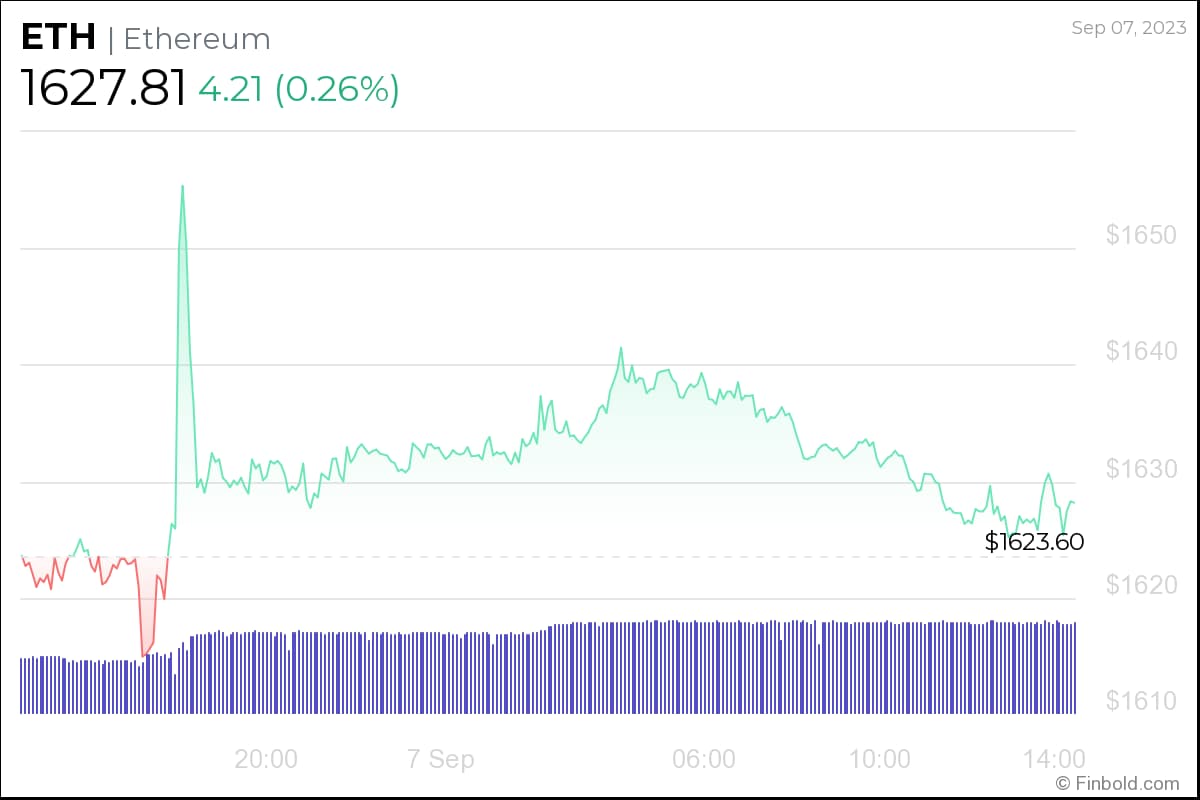This screenshot has width=1200, height=800.
Task: Click the peak of the green price spike
Action: point(182,186)
